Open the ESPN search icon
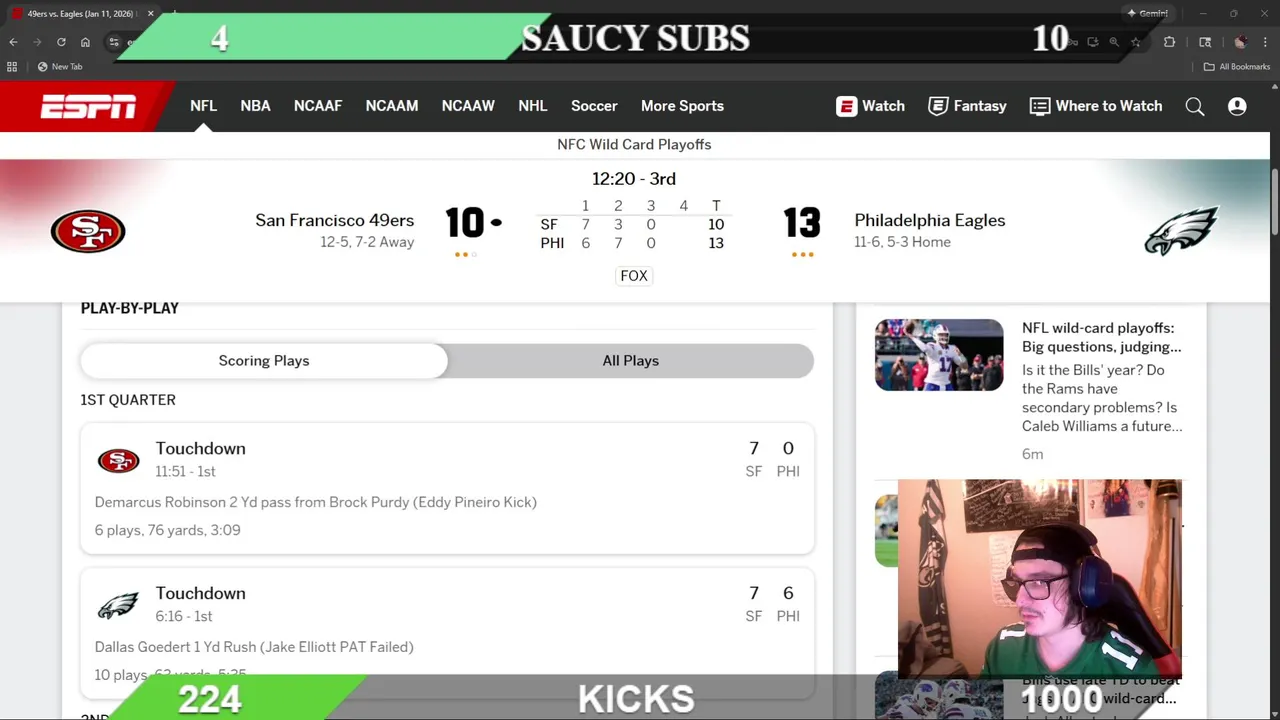 [x=1195, y=106]
